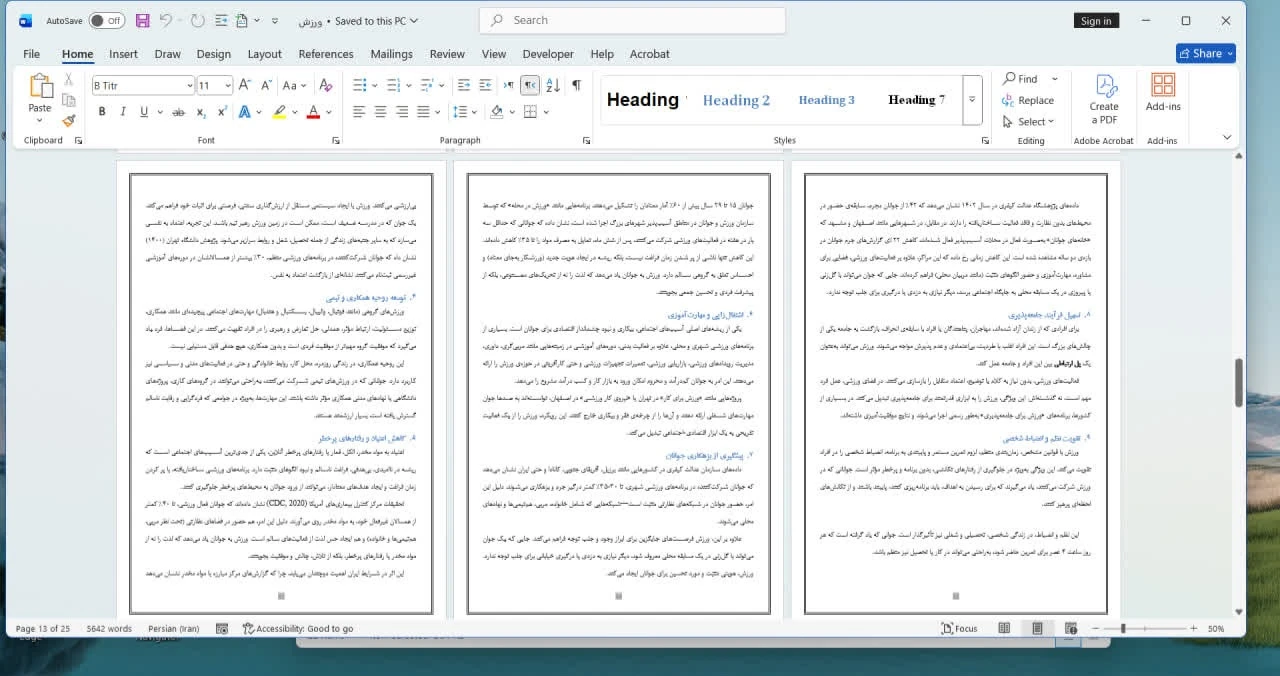The height and width of the screenshot is (676, 1280).
Task: Switch to the Layout tab
Action: click(264, 54)
